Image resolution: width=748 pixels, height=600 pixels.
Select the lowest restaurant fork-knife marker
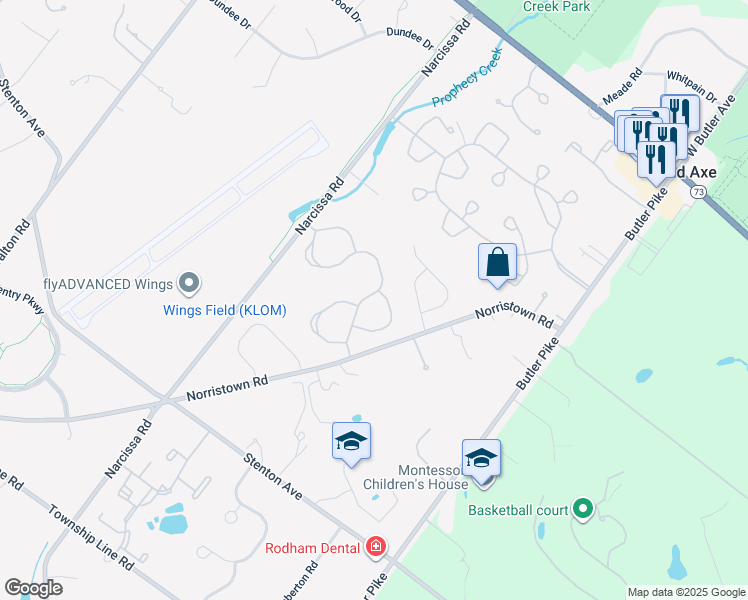656,161
